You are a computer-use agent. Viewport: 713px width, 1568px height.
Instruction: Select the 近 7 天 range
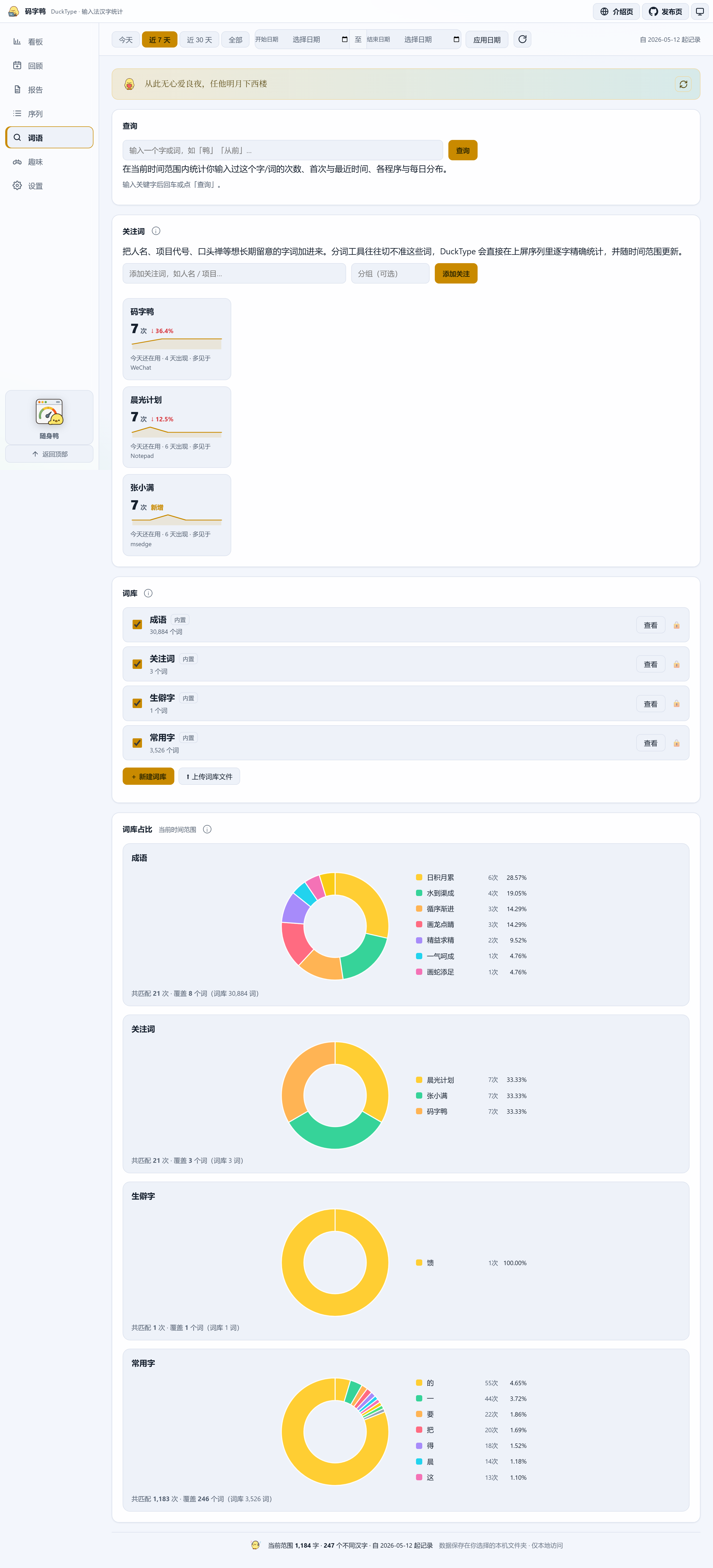click(x=160, y=40)
